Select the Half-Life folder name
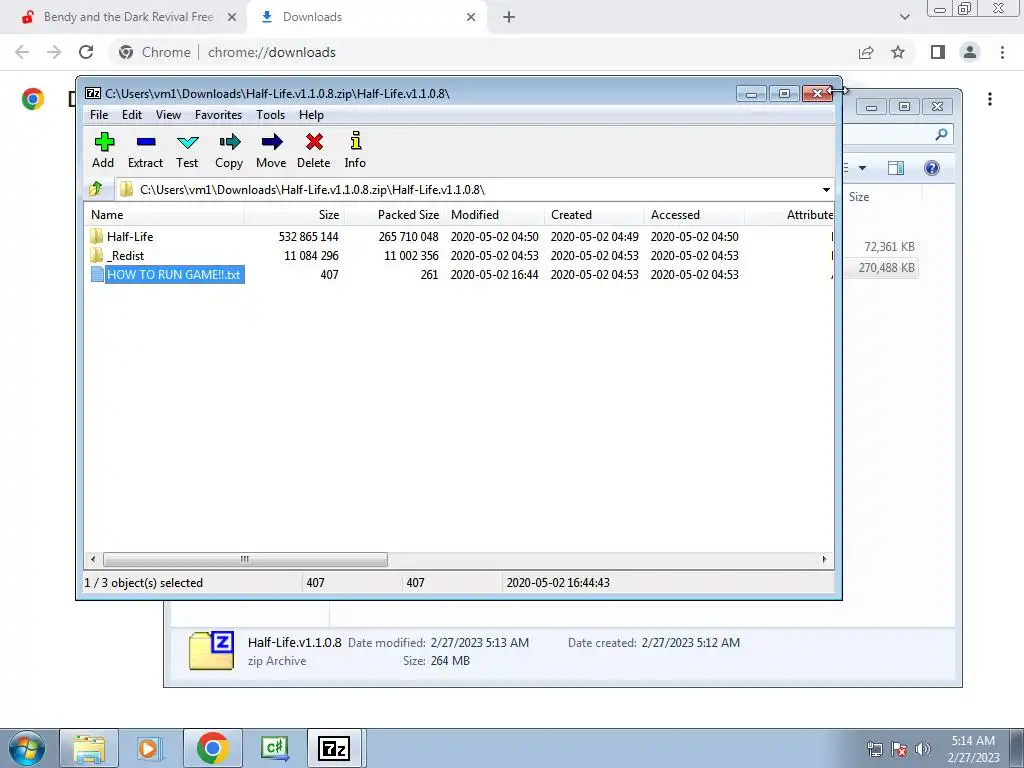This screenshot has height=768, width=1024. 130,236
